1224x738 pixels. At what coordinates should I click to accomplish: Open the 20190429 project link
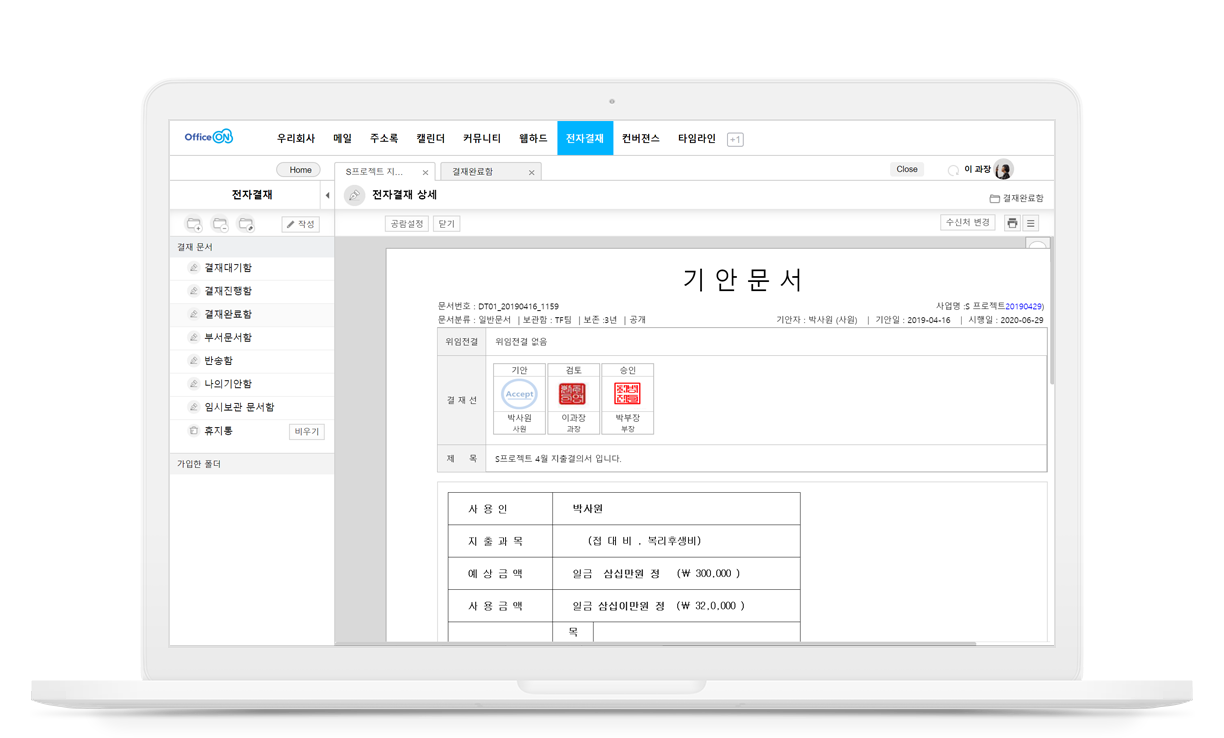[x=1024, y=305]
